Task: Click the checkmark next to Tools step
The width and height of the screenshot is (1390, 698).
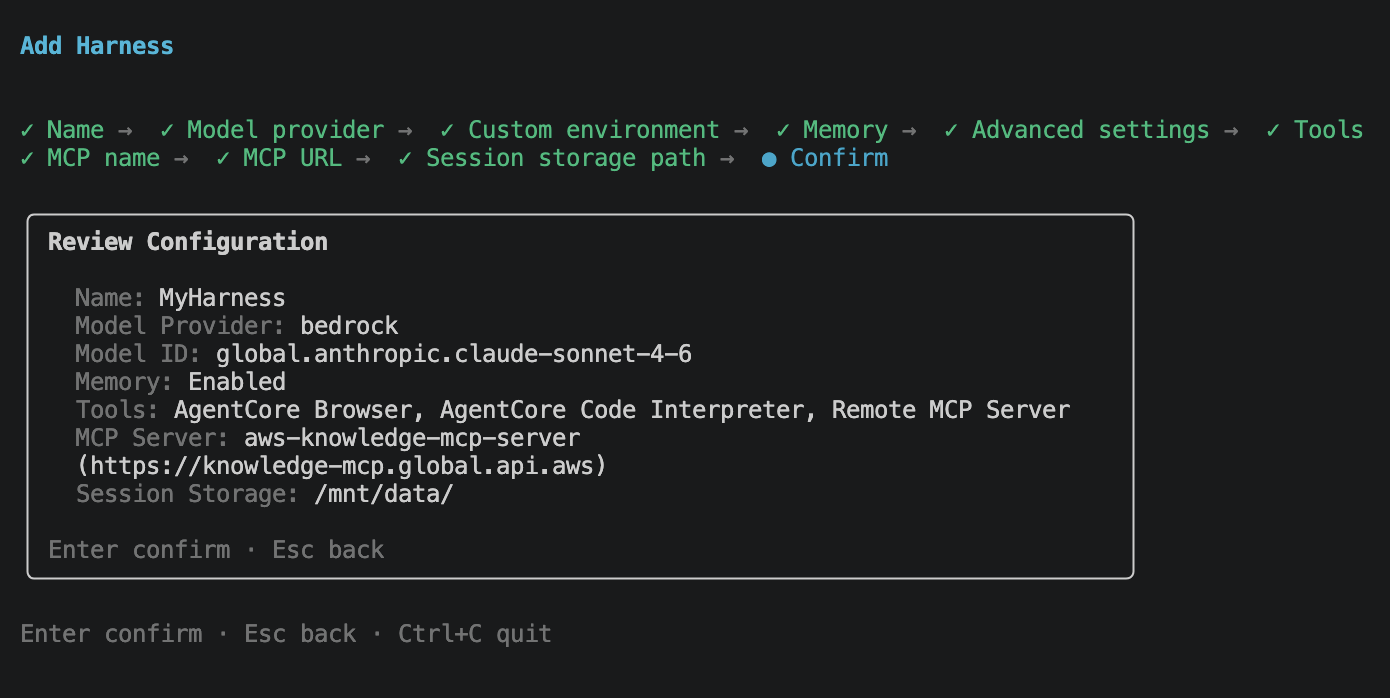Action: pyautogui.click(x=1273, y=130)
